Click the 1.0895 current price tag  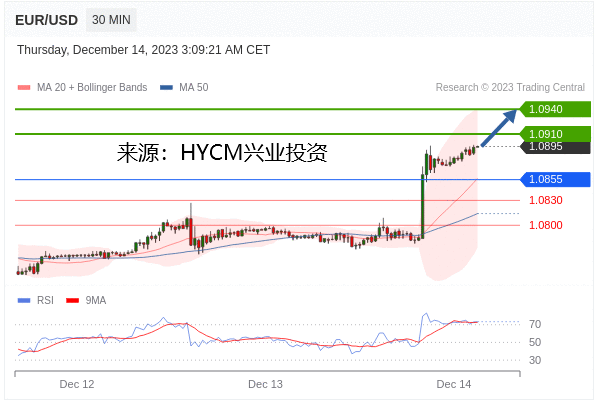(555, 147)
